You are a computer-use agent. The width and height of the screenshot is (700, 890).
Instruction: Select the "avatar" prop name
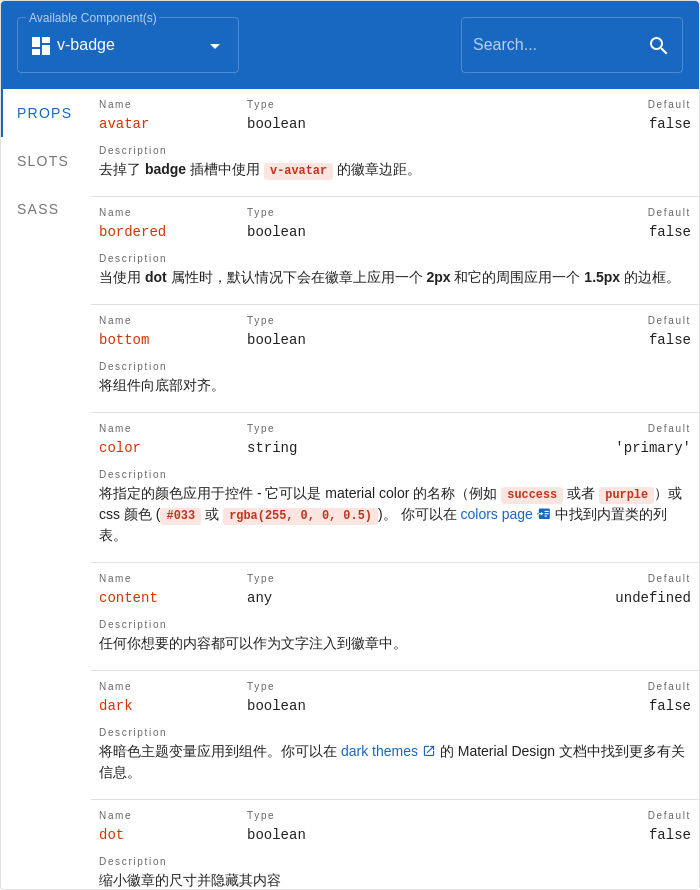[123, 123]
